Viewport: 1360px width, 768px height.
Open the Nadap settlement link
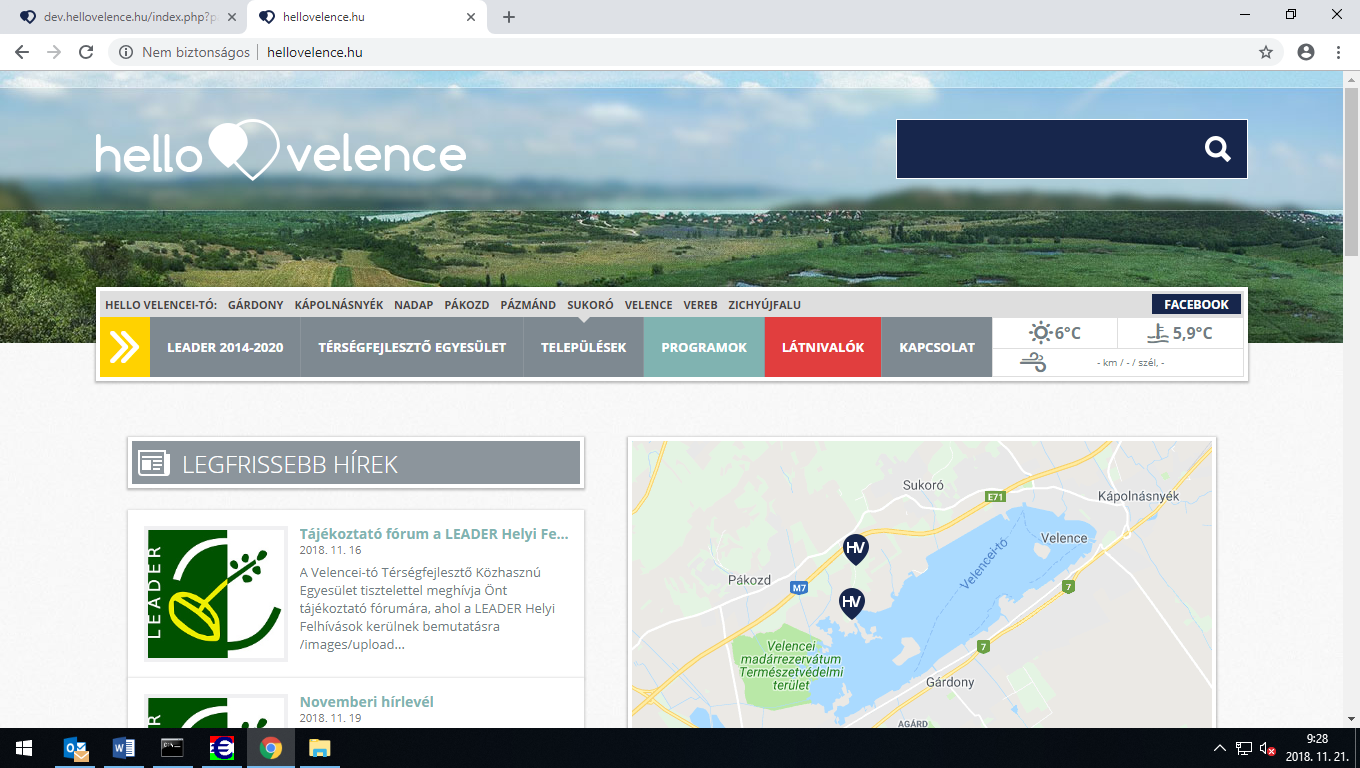coord(414,305)
